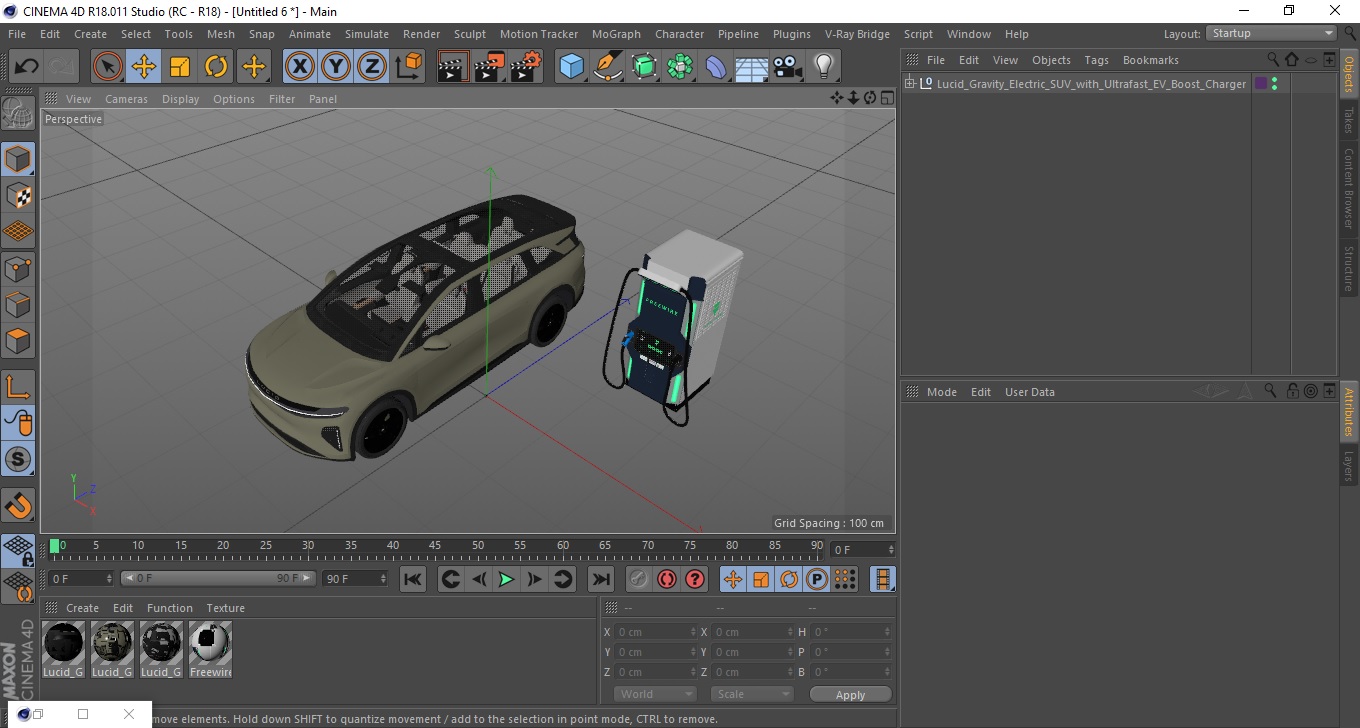The width and height of the screenshot is (1360, 728).
Task: Toggle the Snap magnet icon
Action: click(18, 504)
